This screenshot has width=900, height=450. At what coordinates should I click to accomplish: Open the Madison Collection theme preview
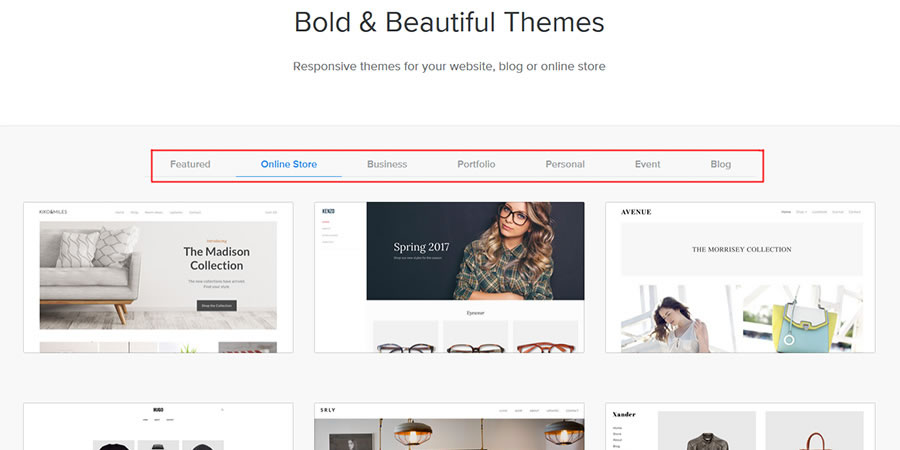pos(158,277)
